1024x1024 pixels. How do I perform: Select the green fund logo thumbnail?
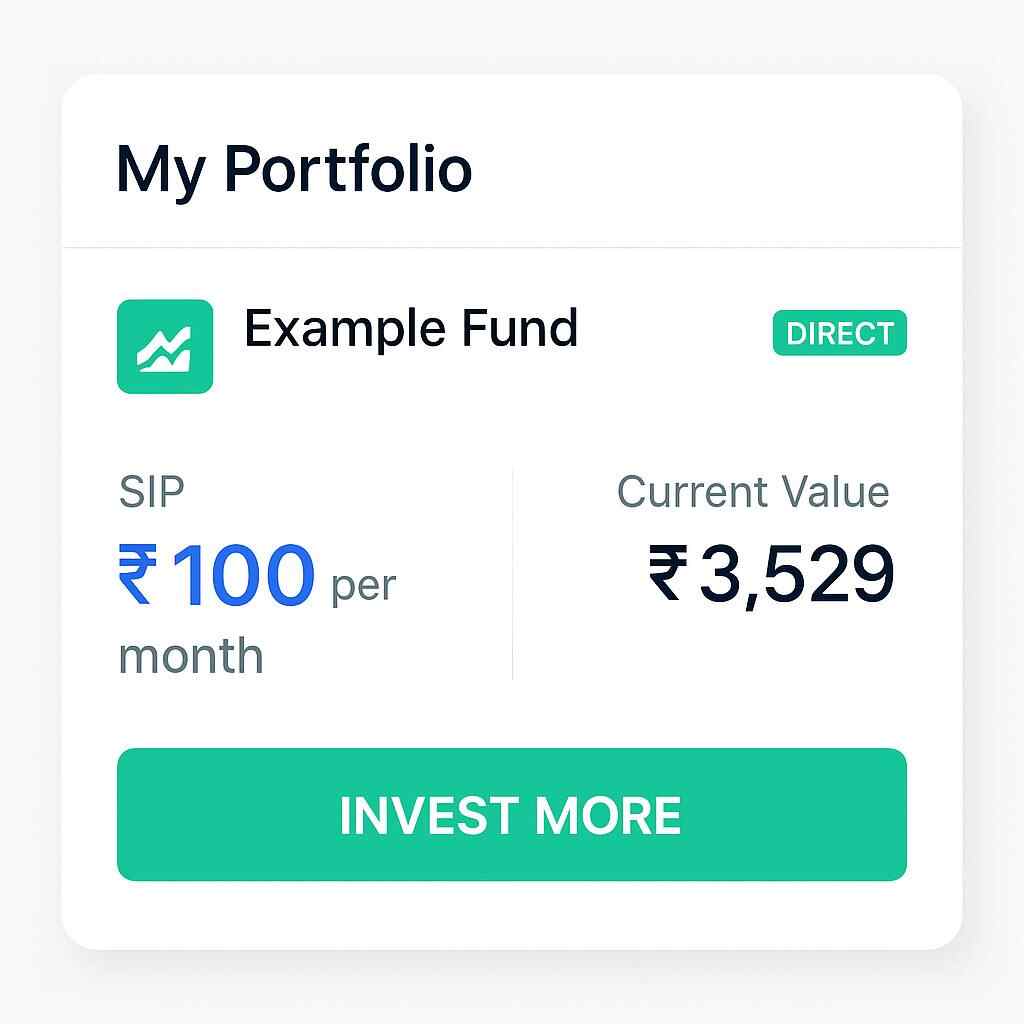click(166, 346)
